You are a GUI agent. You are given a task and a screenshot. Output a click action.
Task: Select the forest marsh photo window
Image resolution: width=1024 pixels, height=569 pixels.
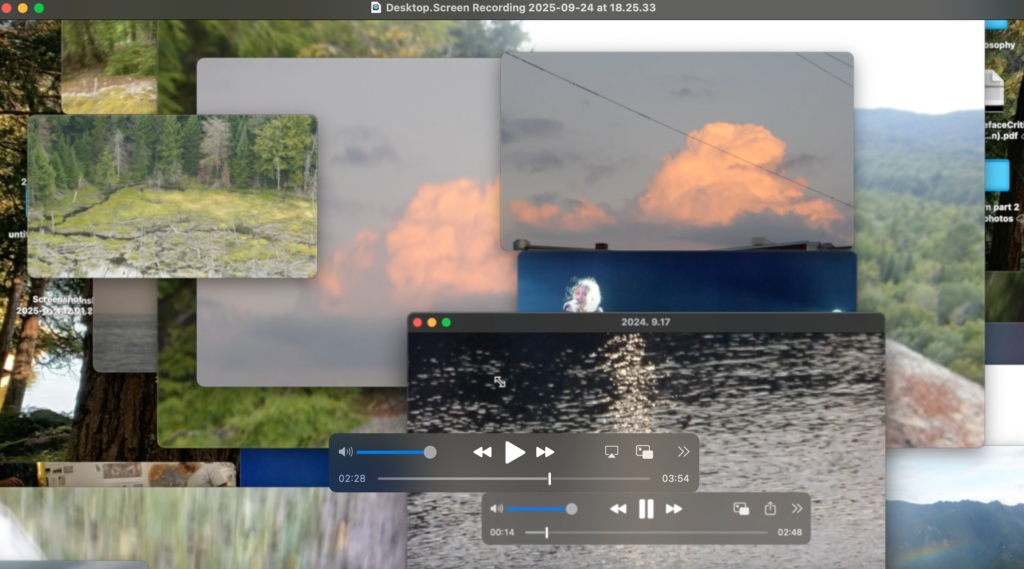click(171, 195)
